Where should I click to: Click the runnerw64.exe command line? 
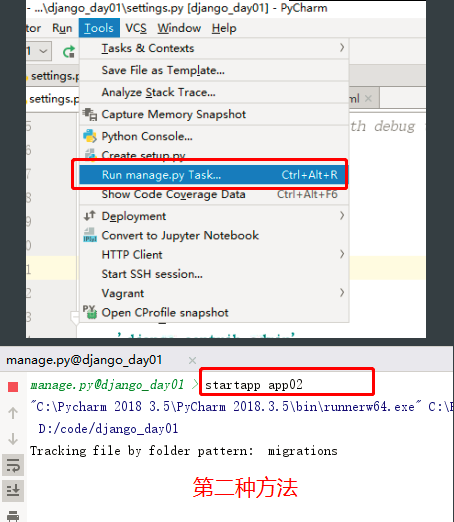tap(241, 407)
